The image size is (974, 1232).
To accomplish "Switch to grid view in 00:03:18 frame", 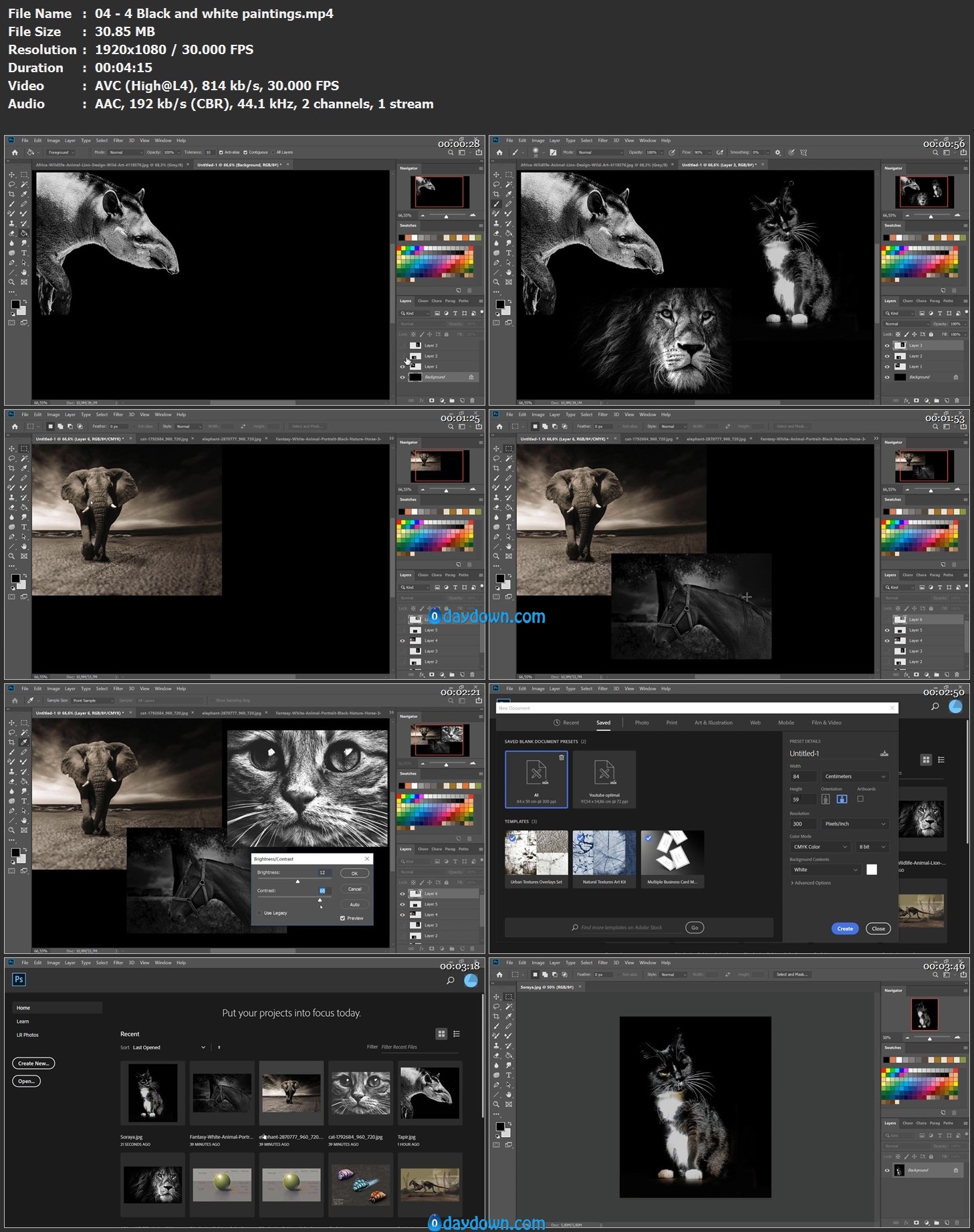I will [x=441, y=1033].
